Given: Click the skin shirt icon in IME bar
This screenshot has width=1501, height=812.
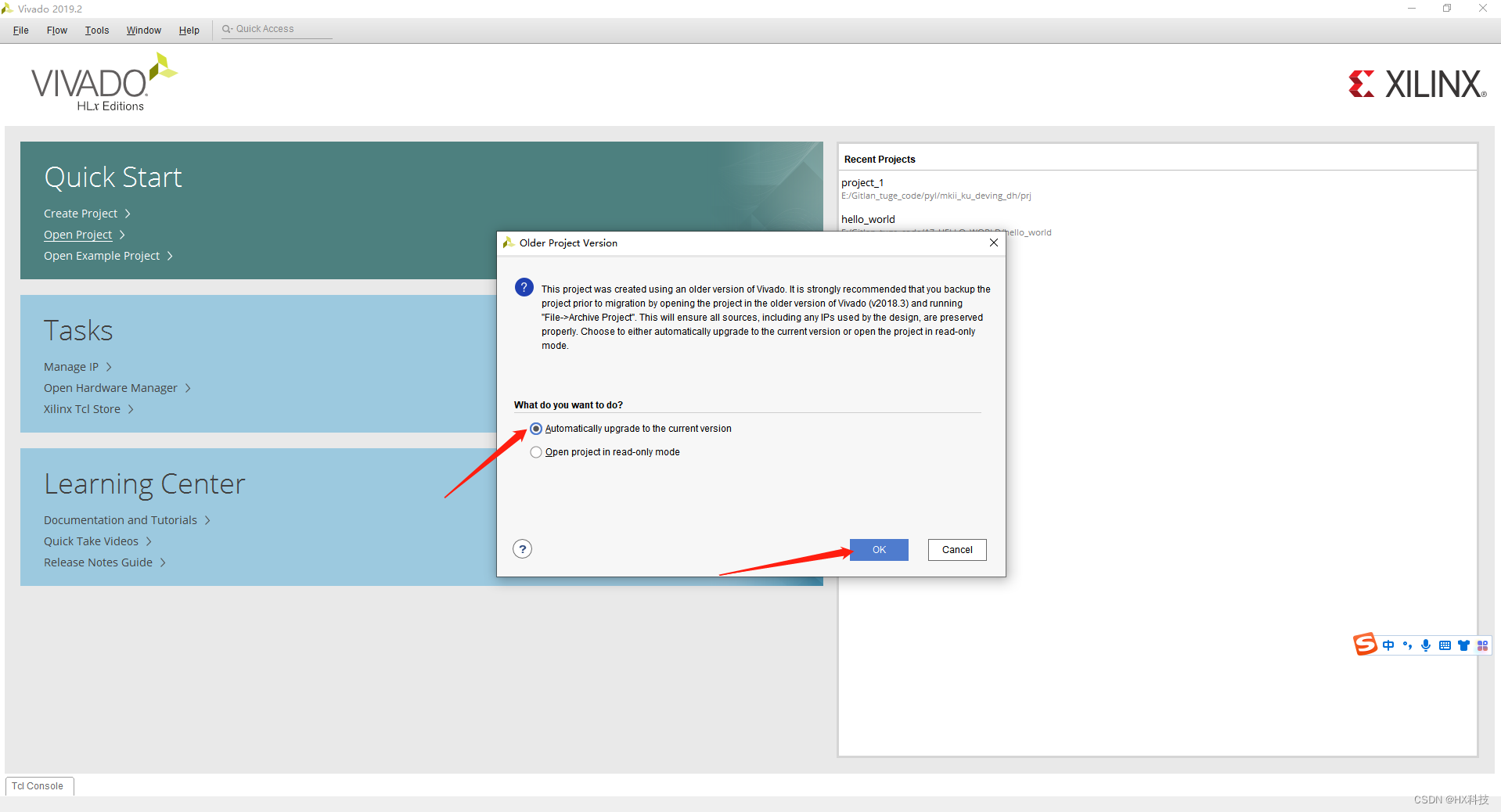Looking at the screenshot, I should 1463,645.
